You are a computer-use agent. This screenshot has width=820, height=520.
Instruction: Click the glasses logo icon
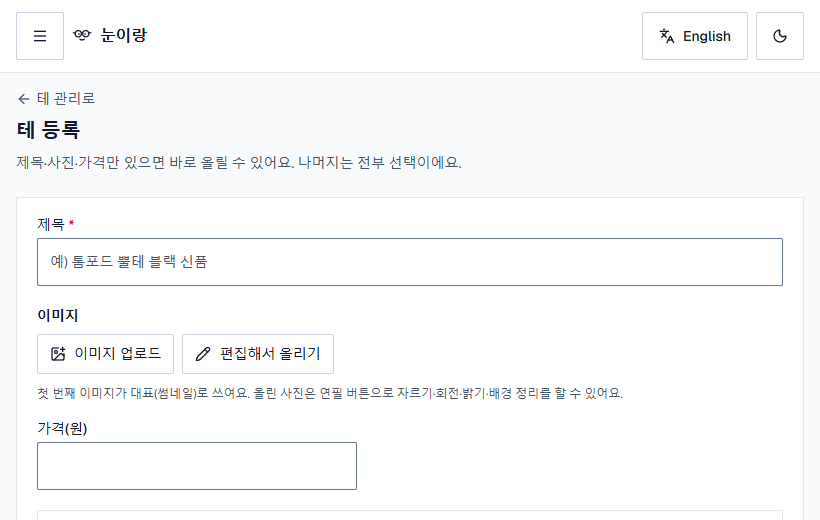click(82, 35)
